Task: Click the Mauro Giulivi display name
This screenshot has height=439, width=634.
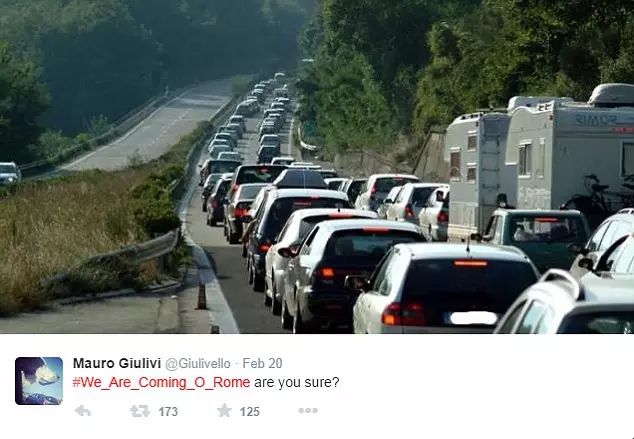Action: [117, 363]
